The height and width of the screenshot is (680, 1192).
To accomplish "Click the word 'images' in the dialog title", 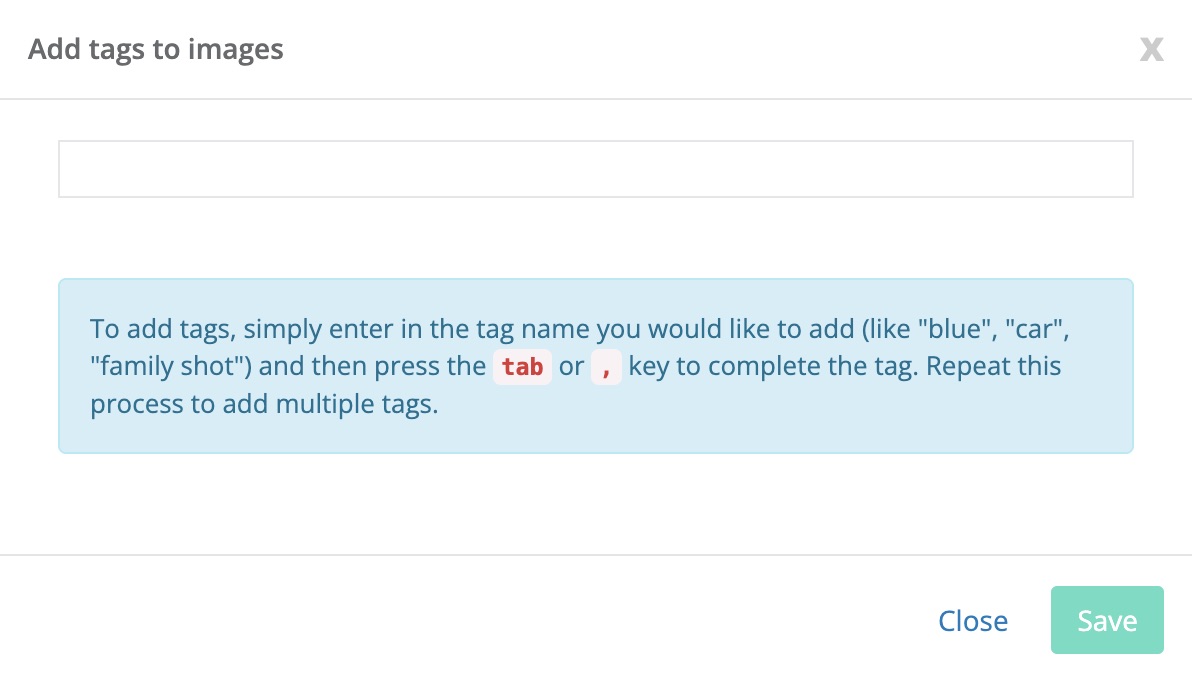I will pyautogui.click(x=236, y=50).
